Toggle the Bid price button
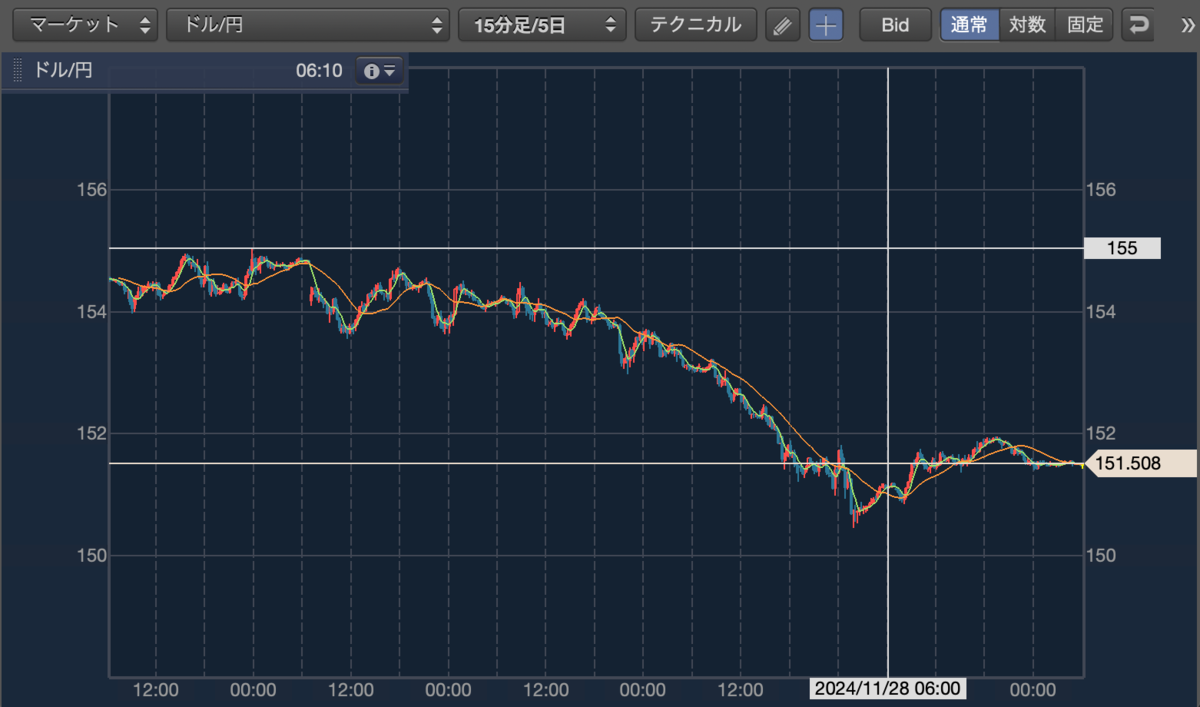This screenshot has width=1200, height=707. pyautogui.click(x=895, y=25)
